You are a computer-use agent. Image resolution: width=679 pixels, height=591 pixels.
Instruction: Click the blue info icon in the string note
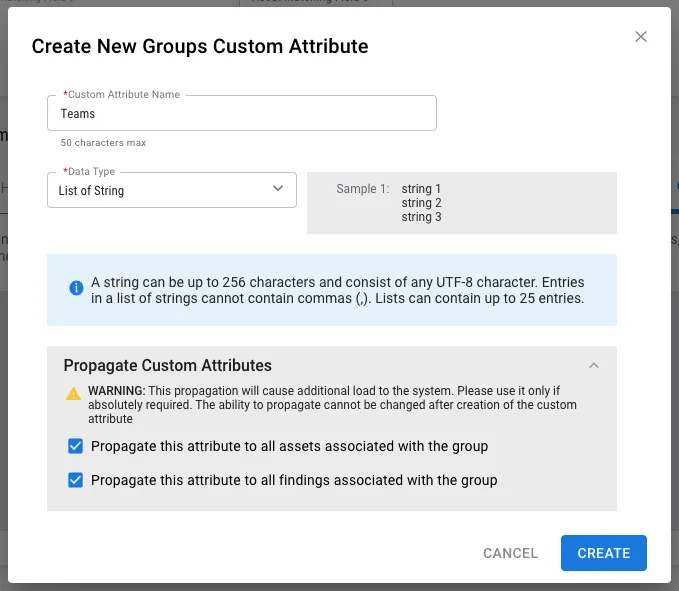tap(76, 287)
